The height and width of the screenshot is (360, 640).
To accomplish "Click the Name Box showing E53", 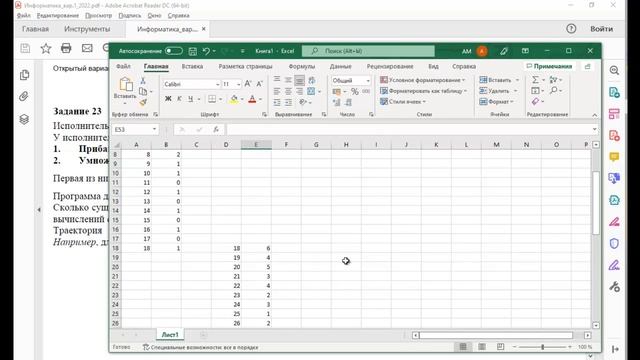I will tap(135, 129).
